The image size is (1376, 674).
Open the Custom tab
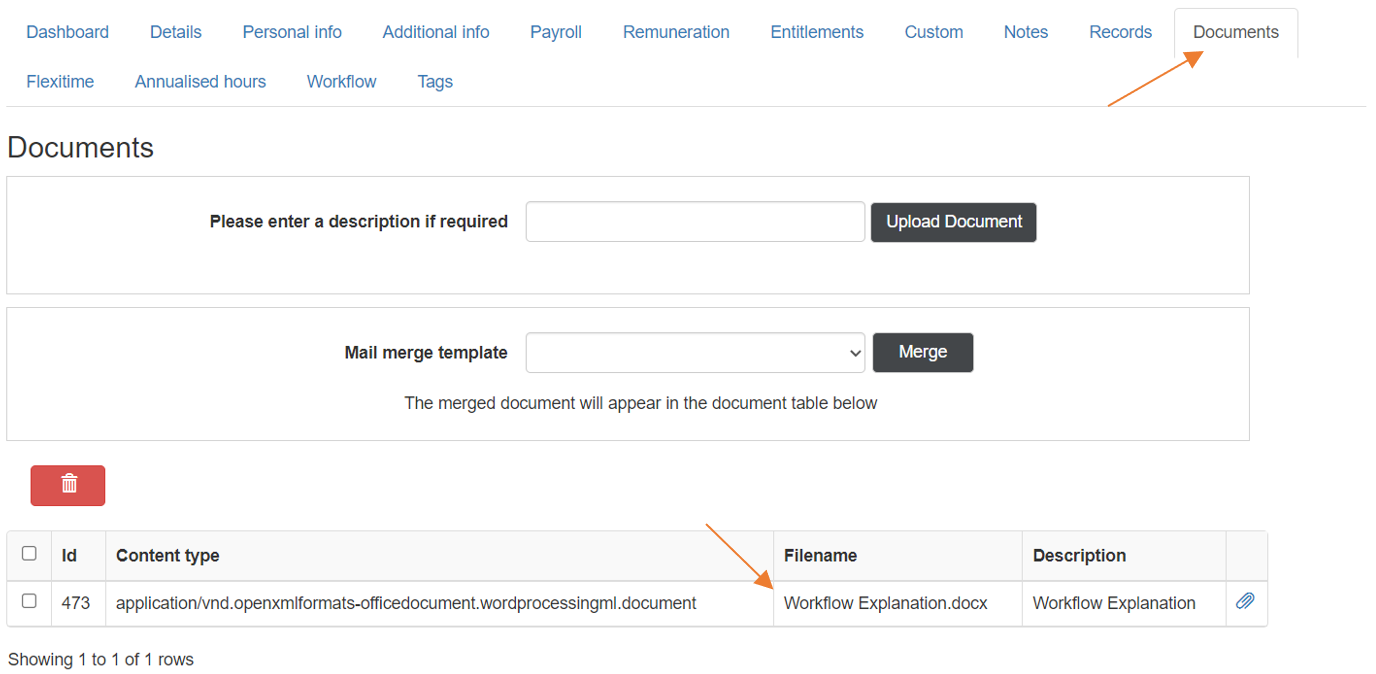[x=934, y=32]
